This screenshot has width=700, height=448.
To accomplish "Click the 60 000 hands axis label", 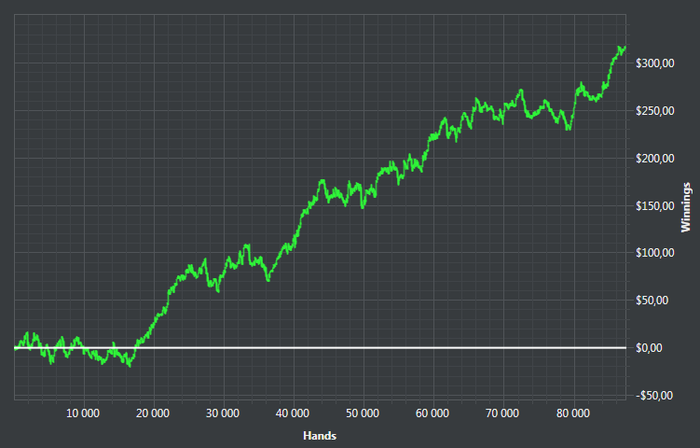I will click(433, 413).
